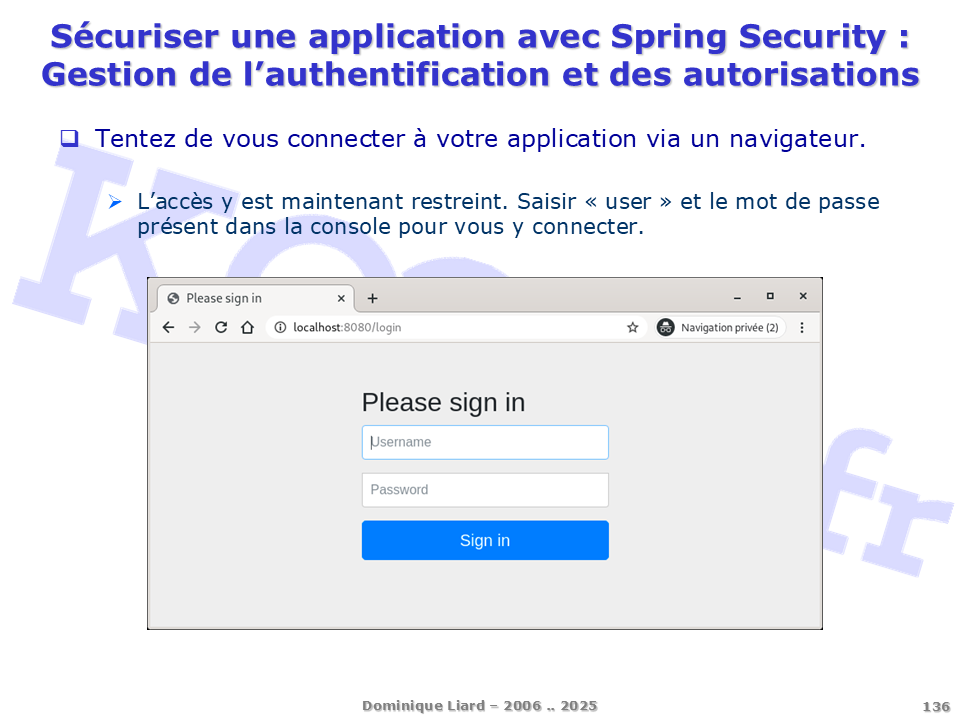Screen dimensions: 960x720
Task: Close the browser window
Action: pos(802,296)
